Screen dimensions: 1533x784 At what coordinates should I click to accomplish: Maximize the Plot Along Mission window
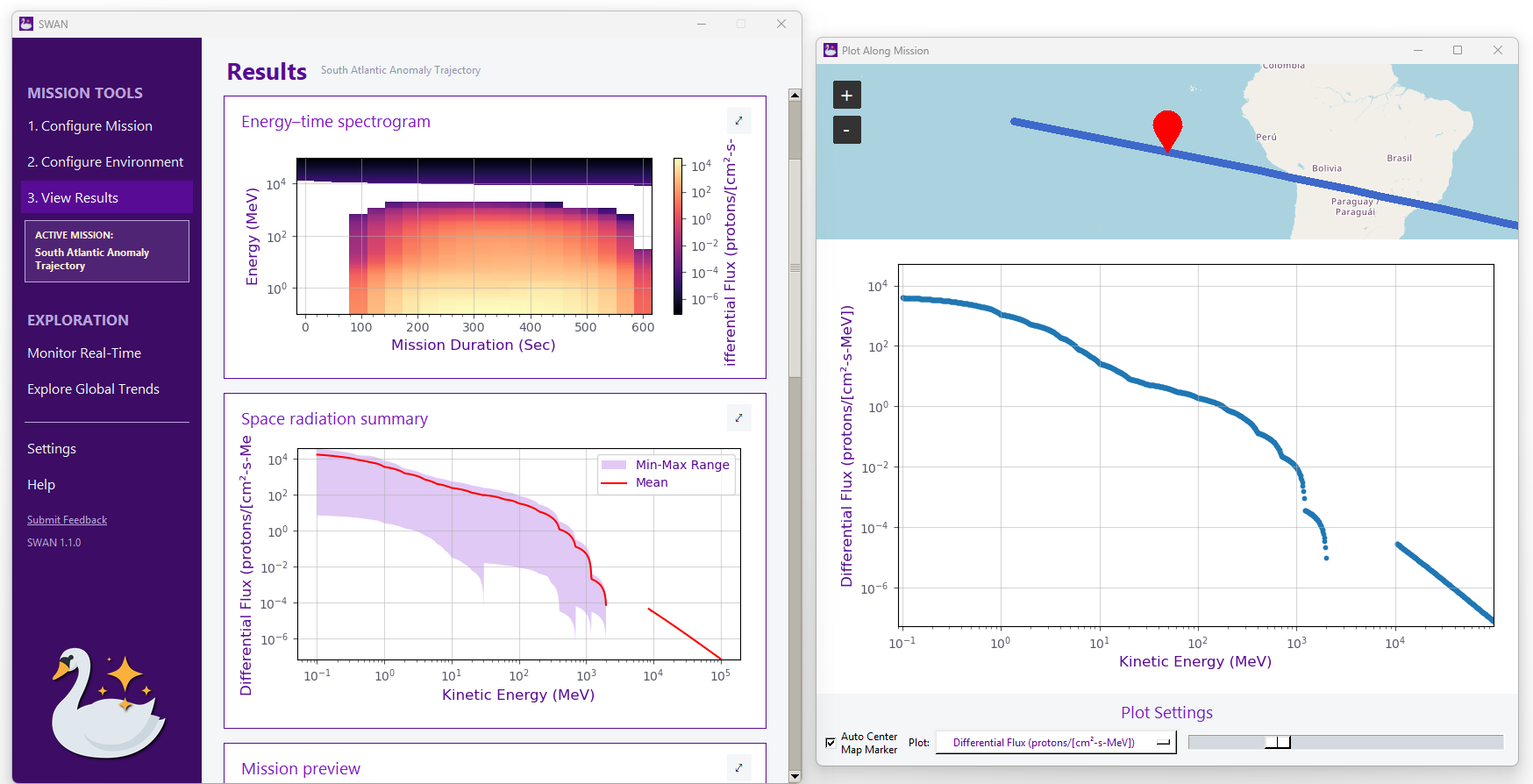1458,51
